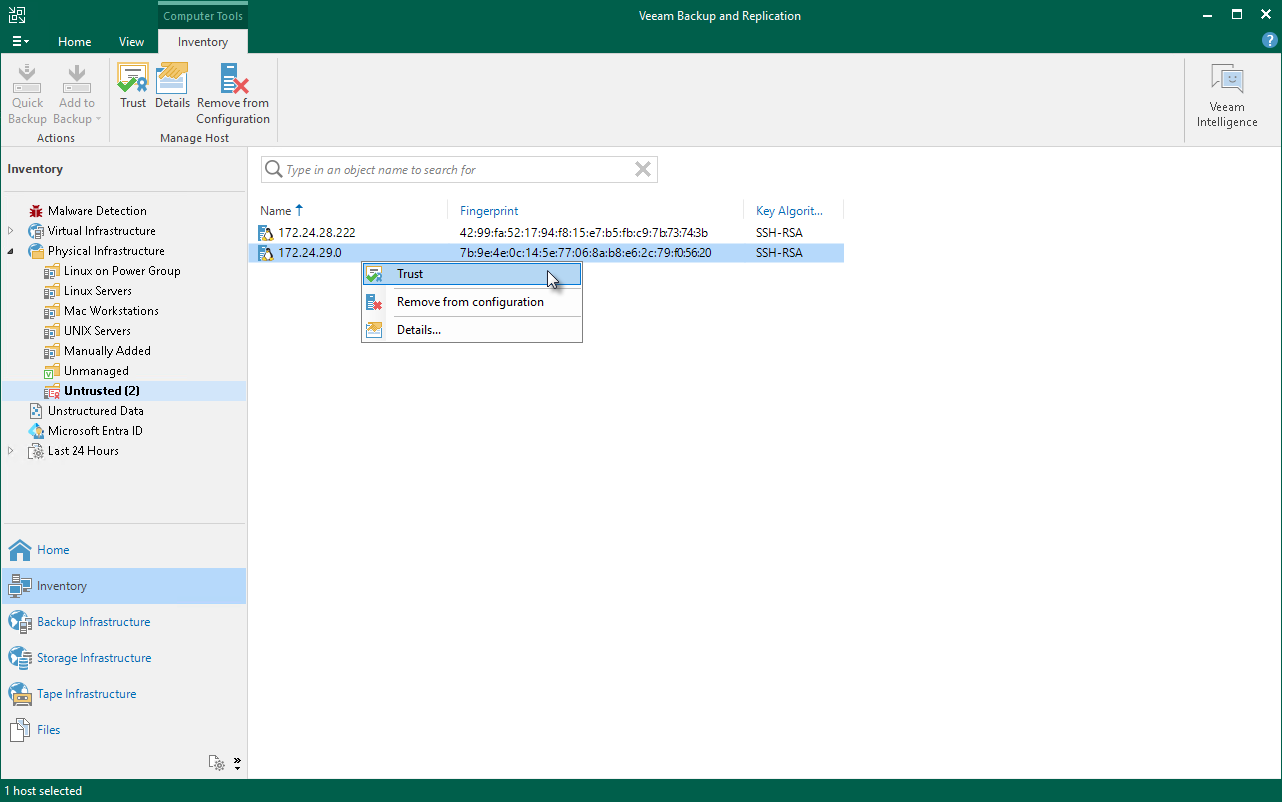Screen dimensions: 1282x802
Task: Click SSH-RSA in the 172.24.28.222 row
Action: point(779,233)
